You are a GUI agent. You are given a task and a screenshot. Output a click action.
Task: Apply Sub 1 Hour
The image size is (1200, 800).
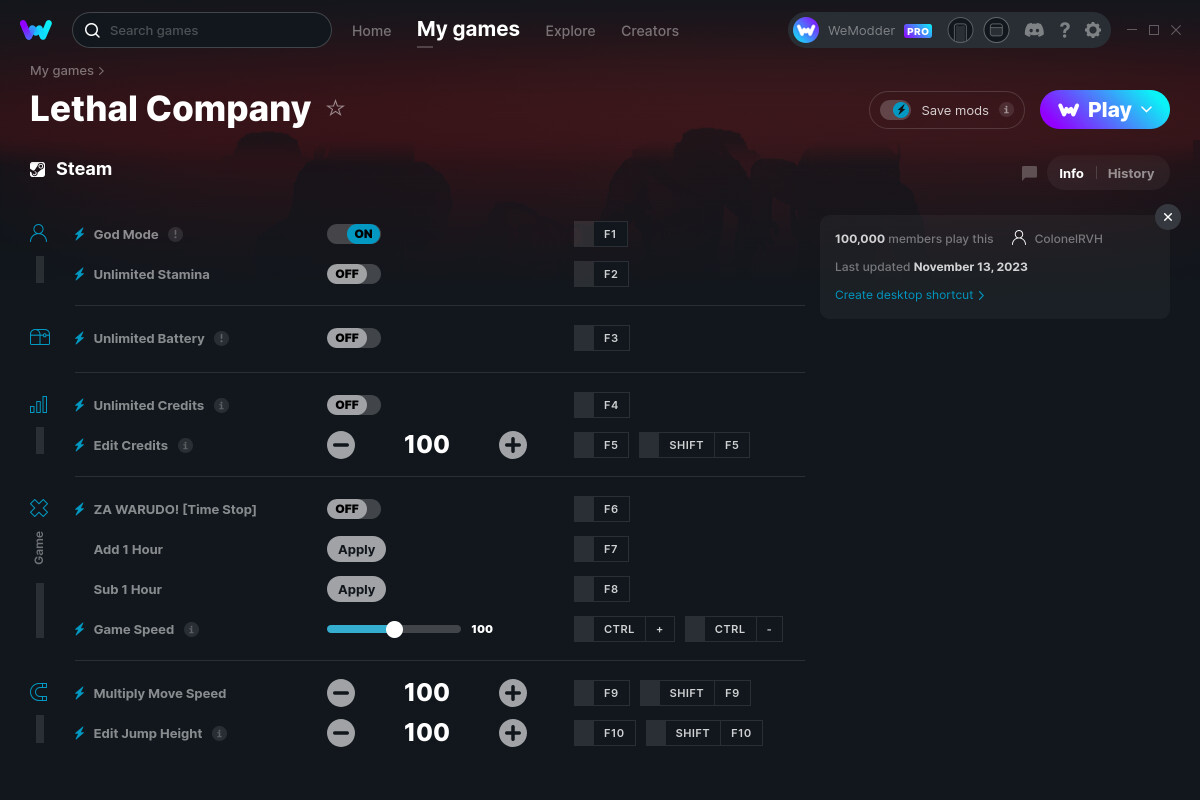coord(356,589)
